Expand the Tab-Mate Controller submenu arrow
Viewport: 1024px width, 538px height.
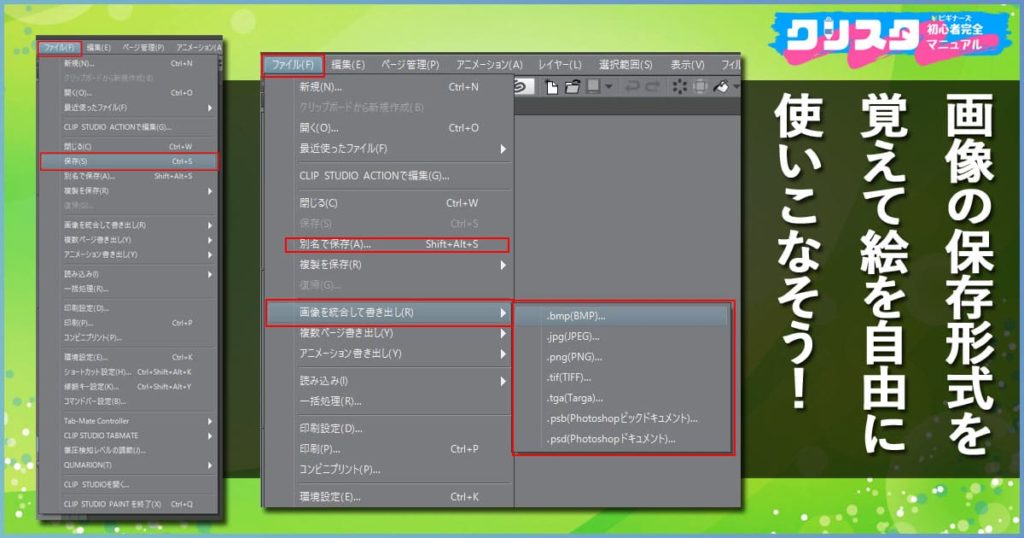pyautogui.click(x=210, y=421)
